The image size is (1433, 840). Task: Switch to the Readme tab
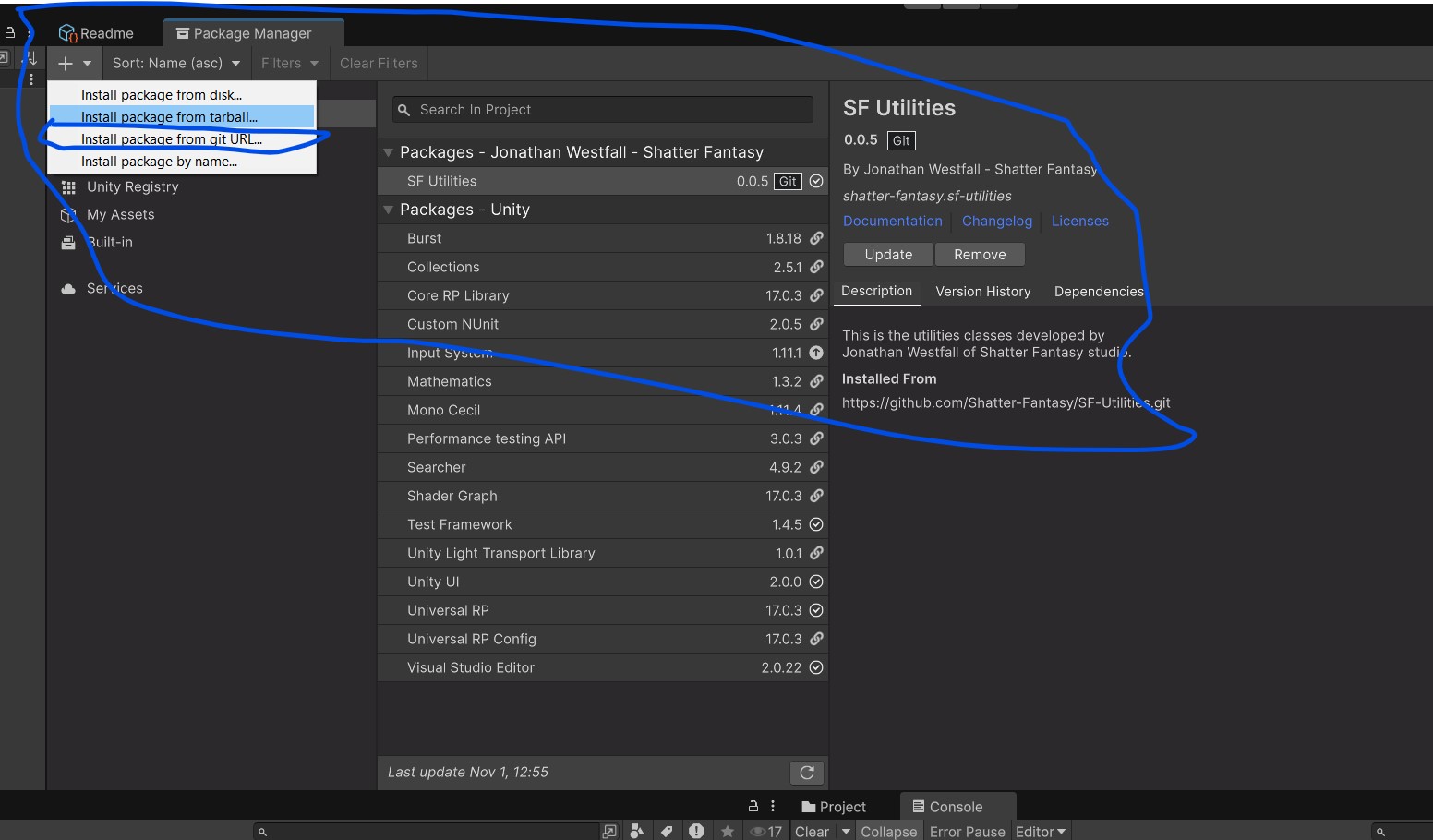(x=96, y=33)
